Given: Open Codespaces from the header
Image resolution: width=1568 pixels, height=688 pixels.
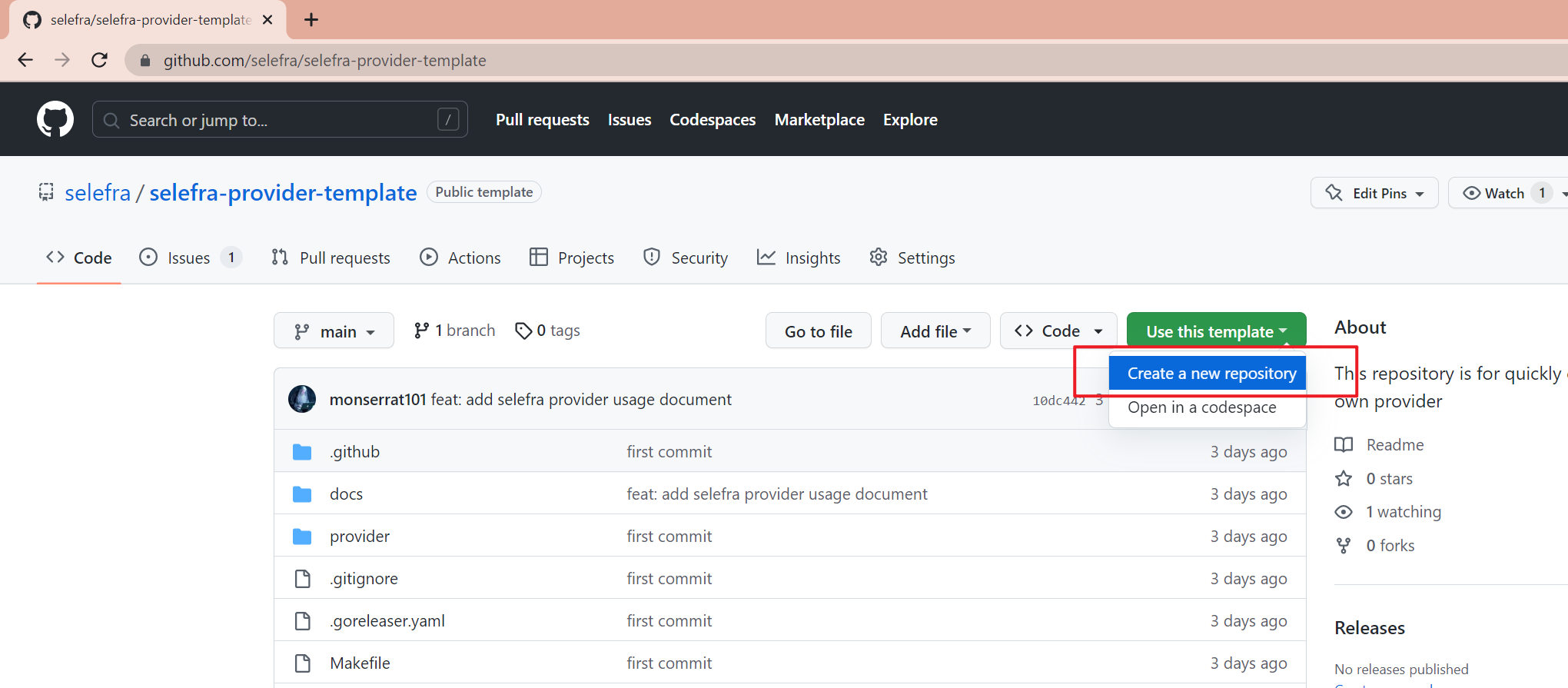Looking at the screenshot, I should 713,120.
